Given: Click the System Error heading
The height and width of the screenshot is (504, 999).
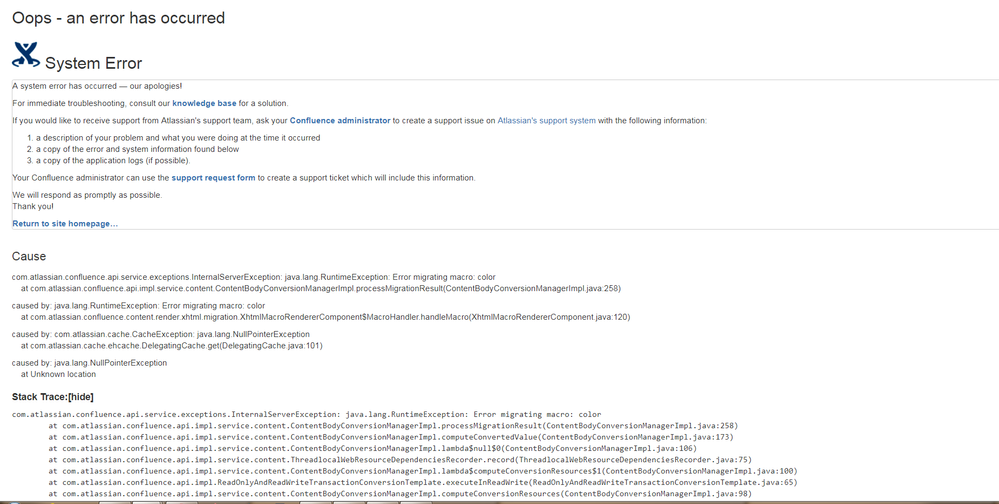Looking at the screenshot, I should point(94,63).
